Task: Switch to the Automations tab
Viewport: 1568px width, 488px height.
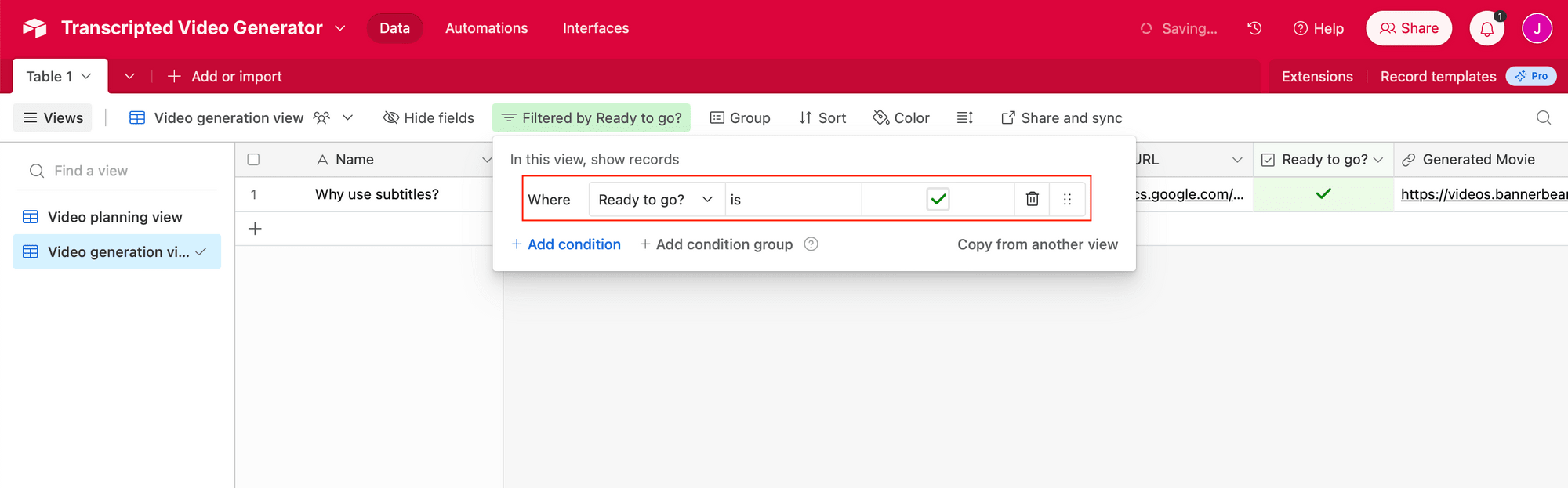Action: coord(486,28)
